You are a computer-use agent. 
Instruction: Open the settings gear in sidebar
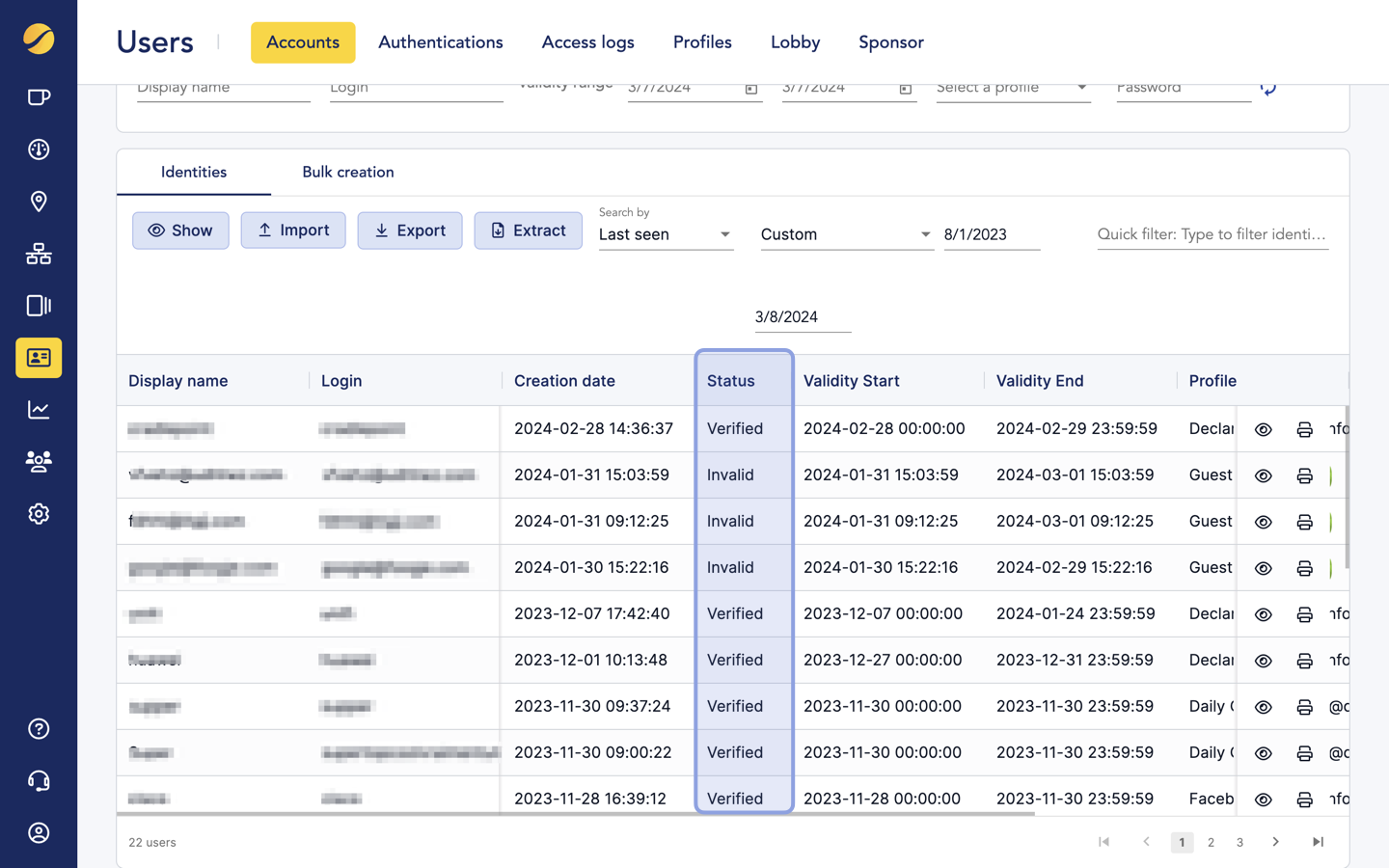tap(39, 514)
